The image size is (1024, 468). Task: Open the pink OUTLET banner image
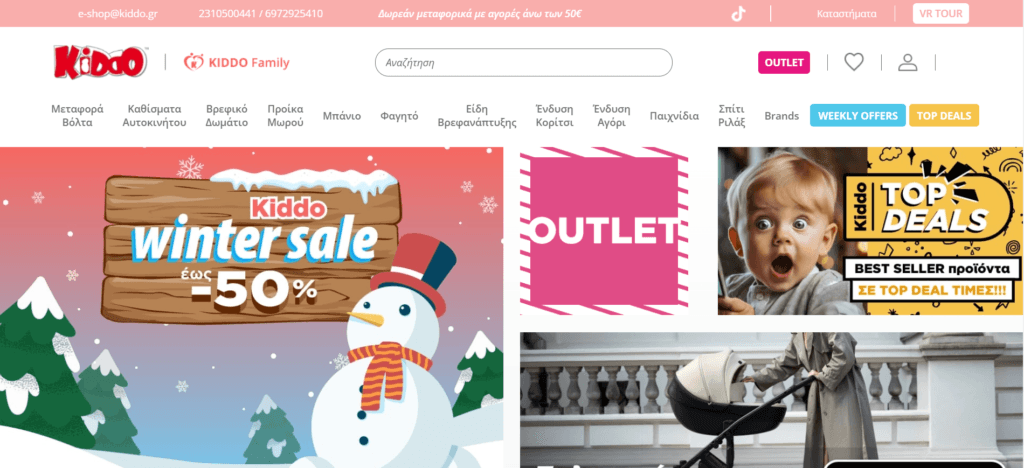pos(604,230)
